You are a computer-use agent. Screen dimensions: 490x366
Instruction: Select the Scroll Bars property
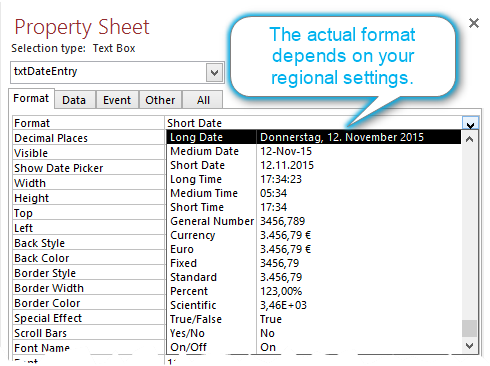(88, 333)
